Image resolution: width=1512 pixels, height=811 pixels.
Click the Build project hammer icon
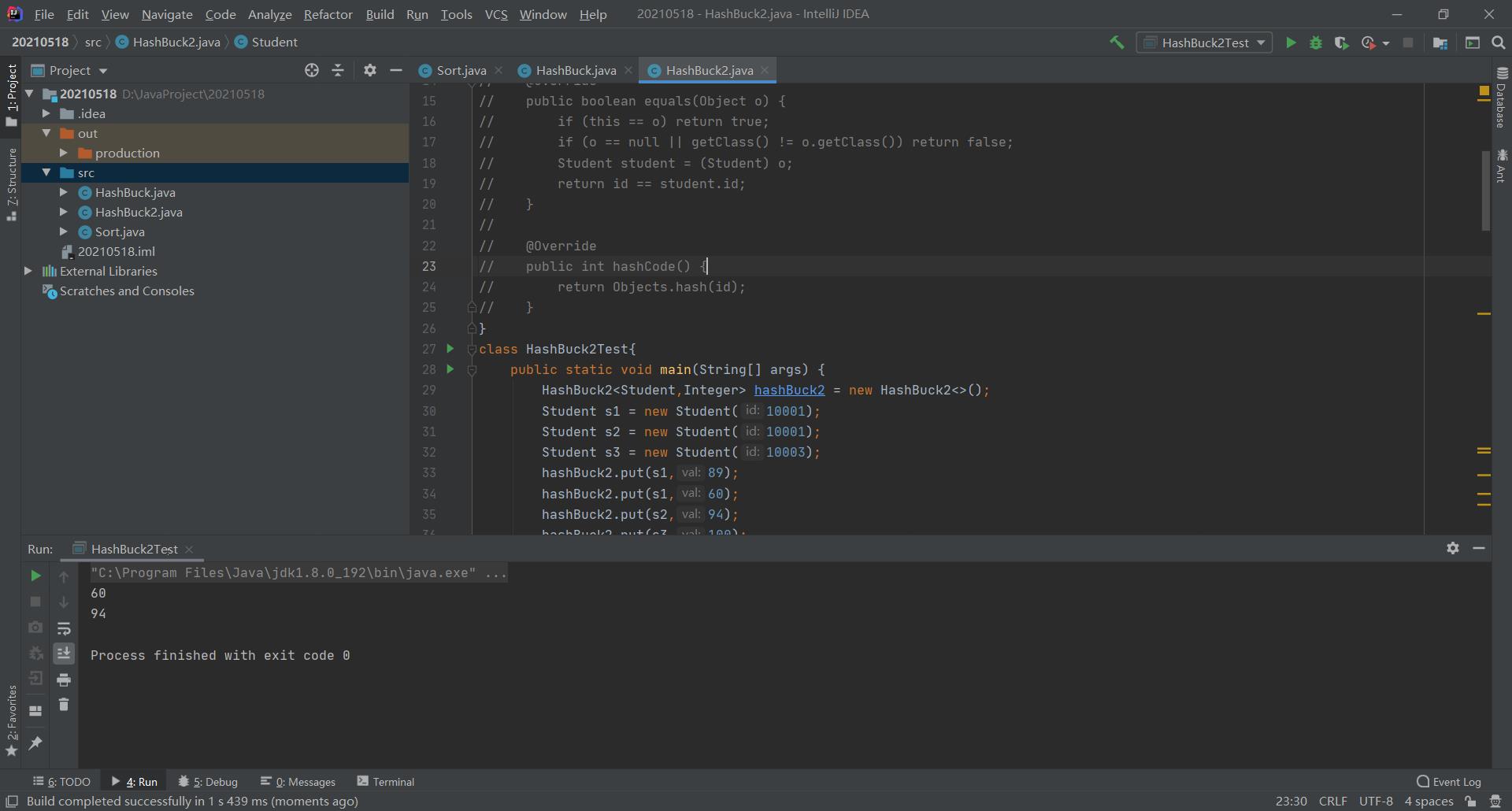1116,43
